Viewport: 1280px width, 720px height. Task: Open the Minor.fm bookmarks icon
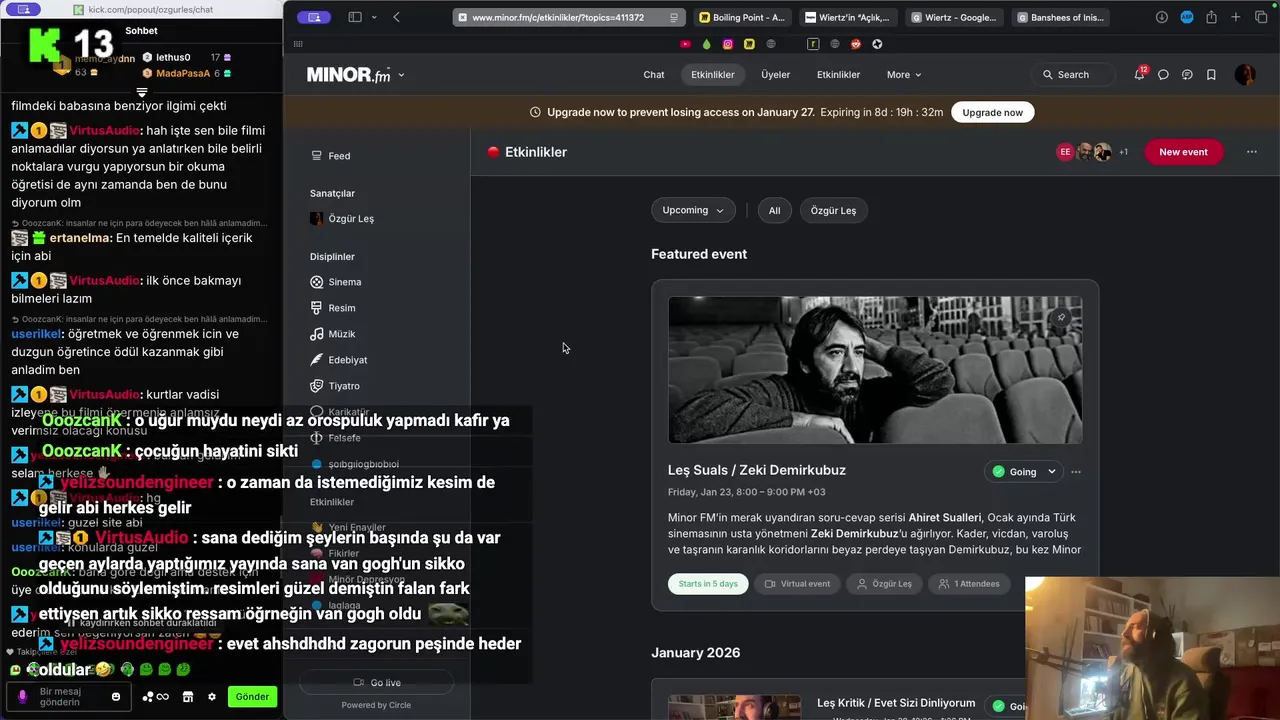tap(1211, 74)
